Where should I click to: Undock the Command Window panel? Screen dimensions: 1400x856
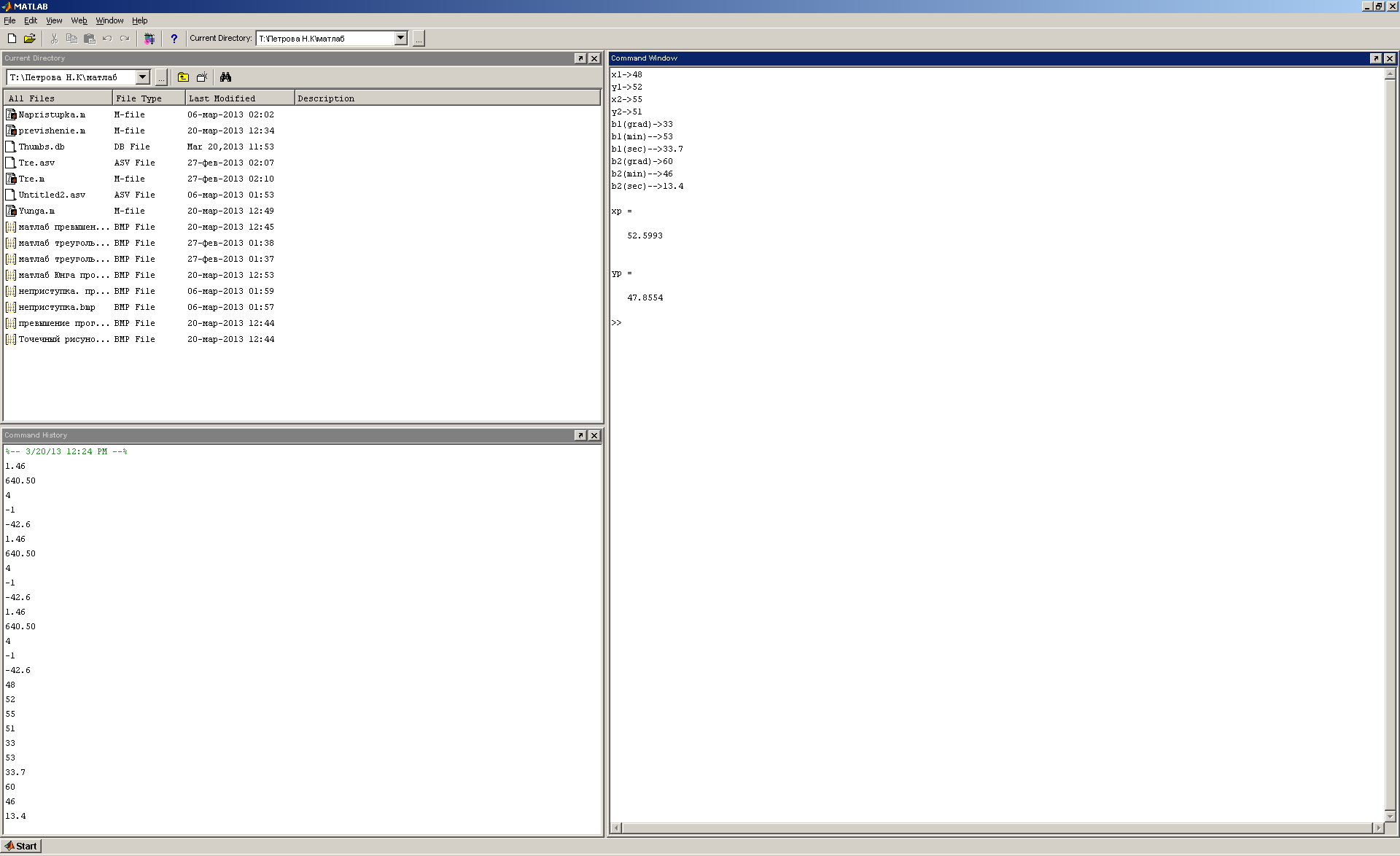(1376, 58)
